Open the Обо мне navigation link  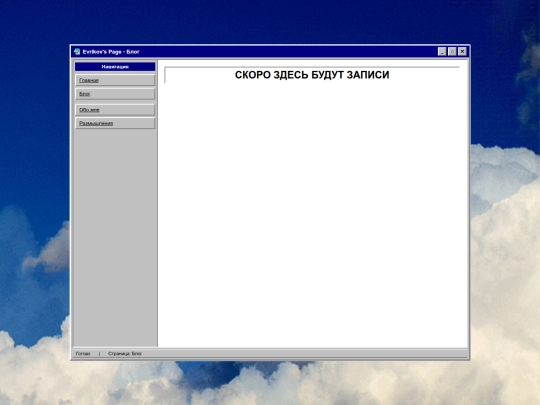(115, 110)
